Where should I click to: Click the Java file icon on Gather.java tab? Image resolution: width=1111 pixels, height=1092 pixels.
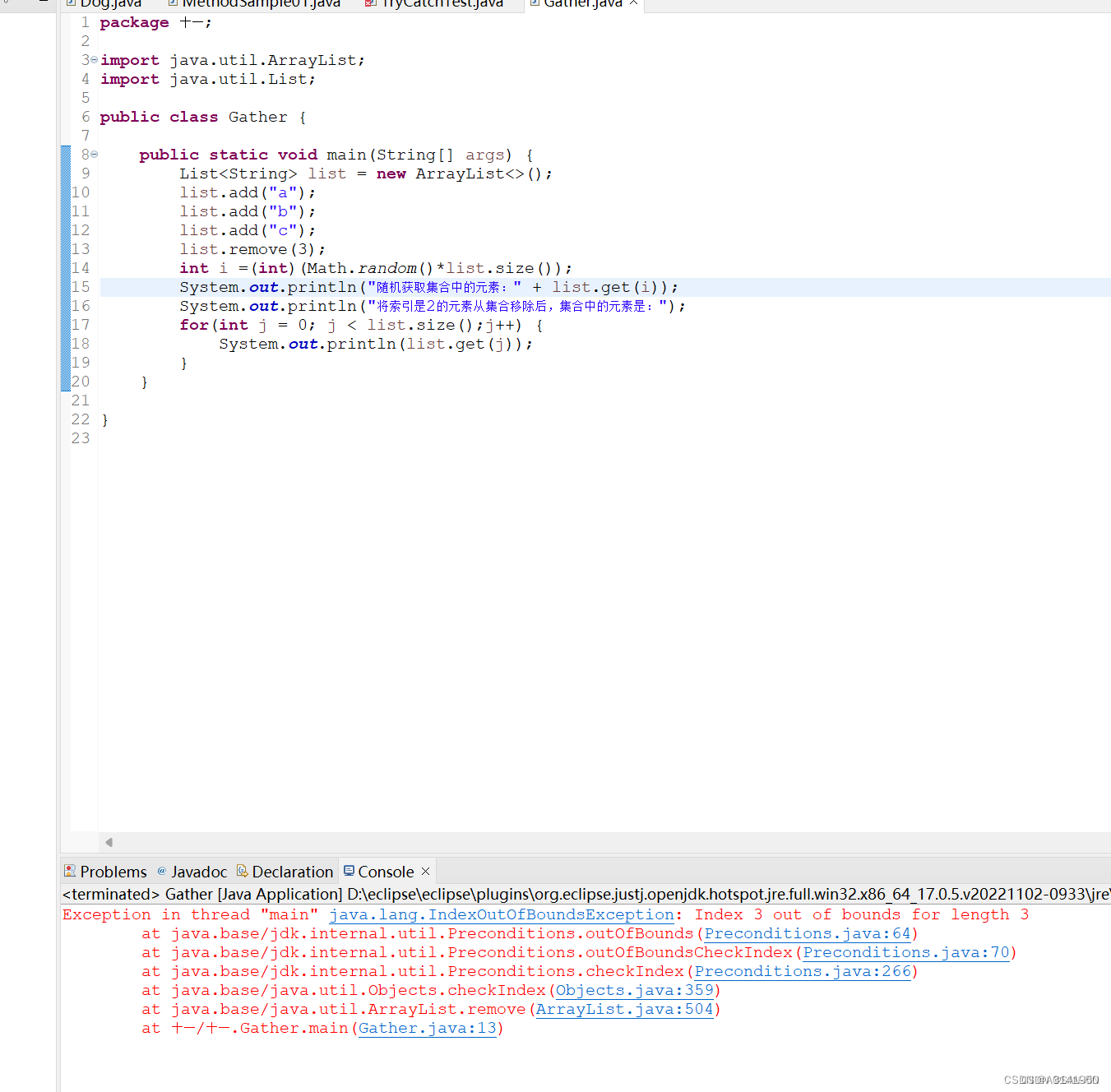click(535, 4)
